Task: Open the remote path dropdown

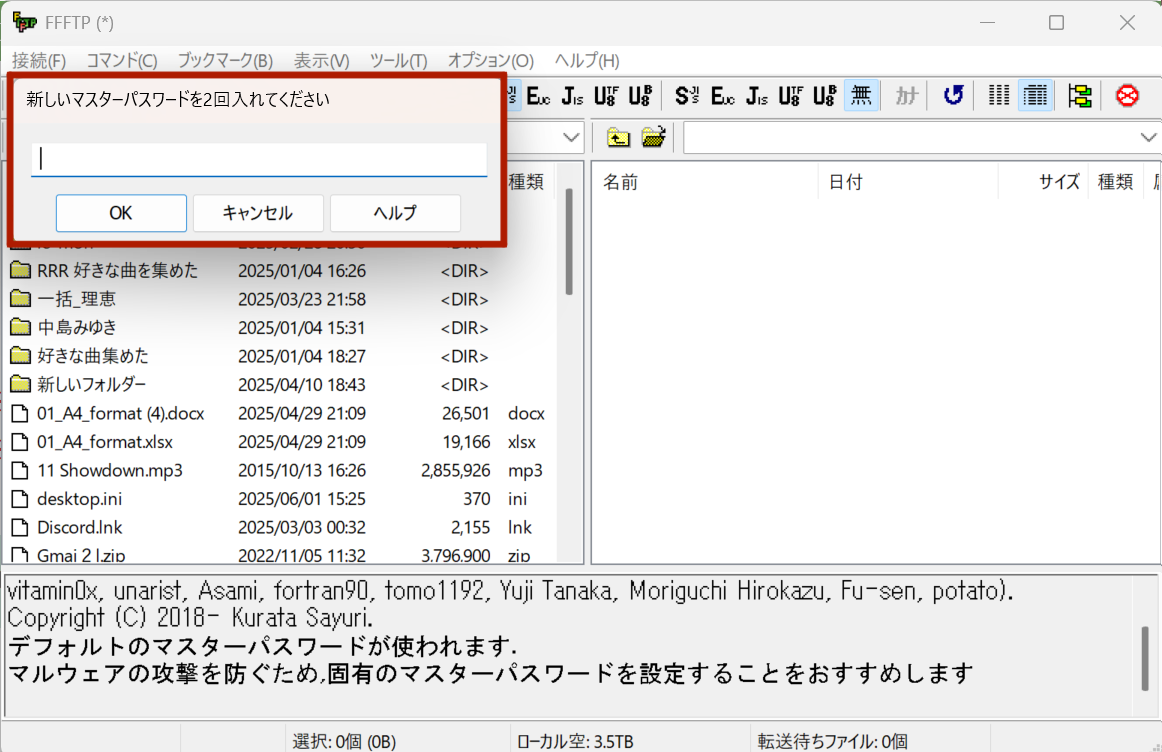Action: 1148,137
